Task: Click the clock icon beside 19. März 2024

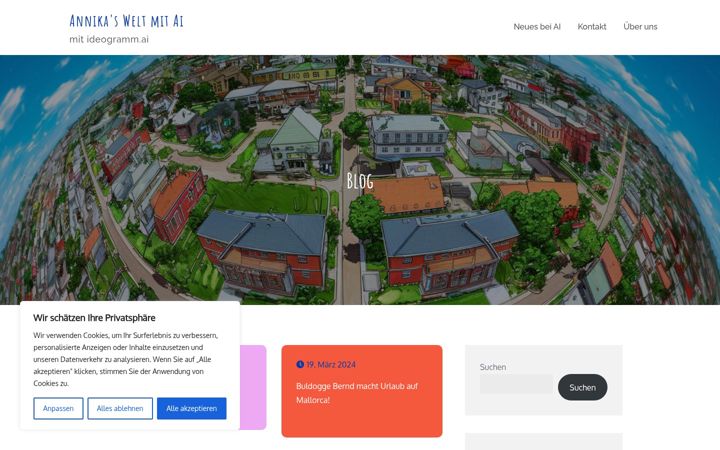Action: coord(300,364)
